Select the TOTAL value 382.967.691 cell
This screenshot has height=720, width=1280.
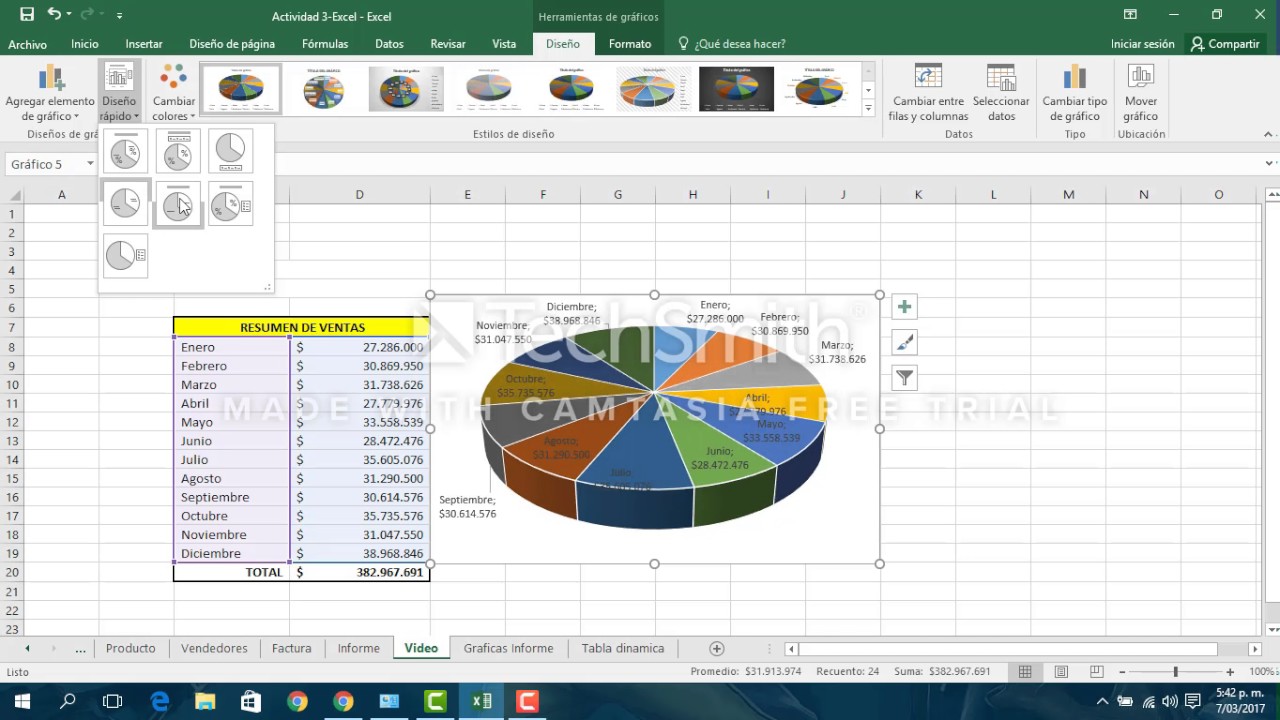[x=360, y=572]
